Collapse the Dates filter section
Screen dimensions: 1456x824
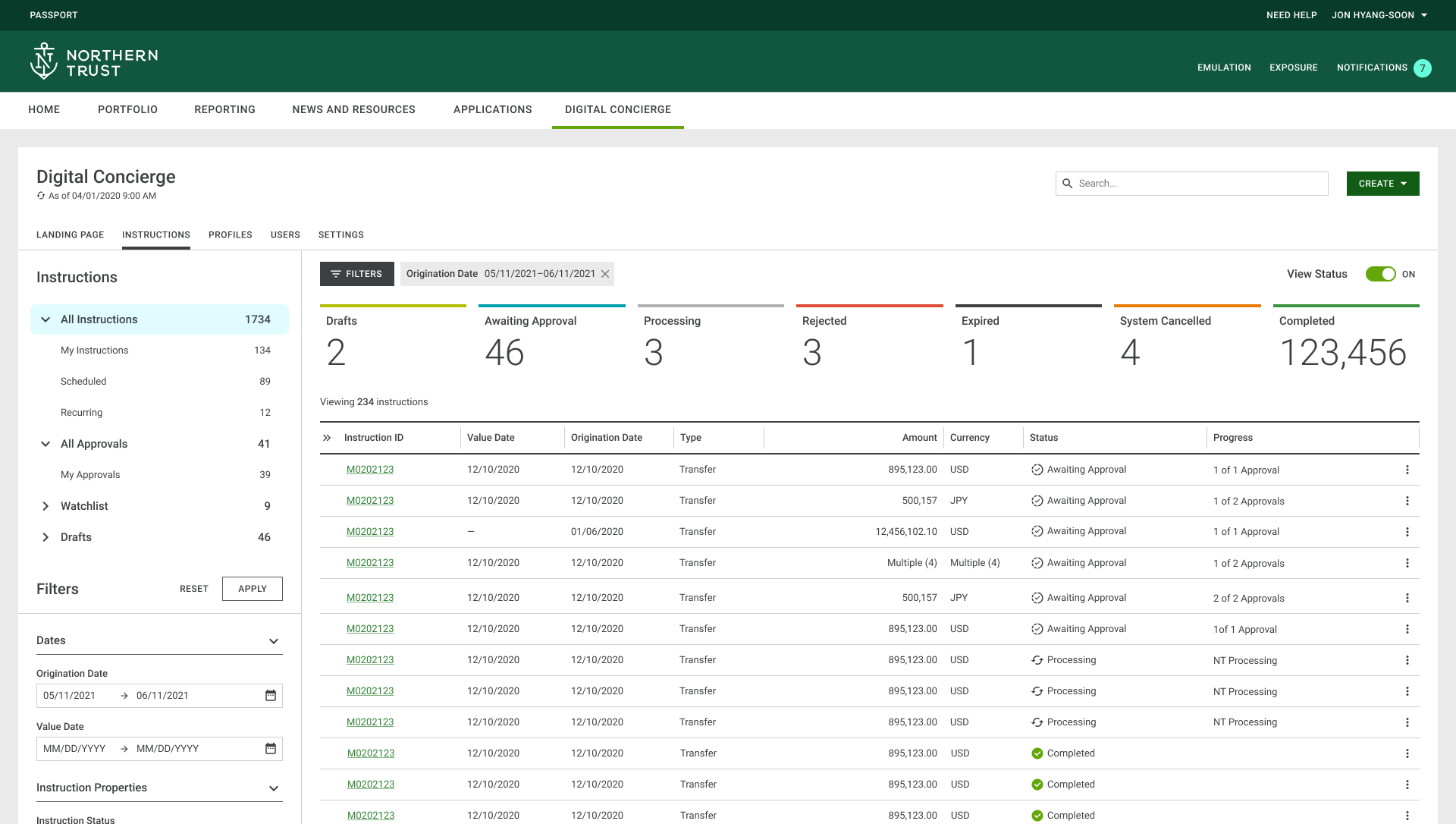click(x=274, y=641)
